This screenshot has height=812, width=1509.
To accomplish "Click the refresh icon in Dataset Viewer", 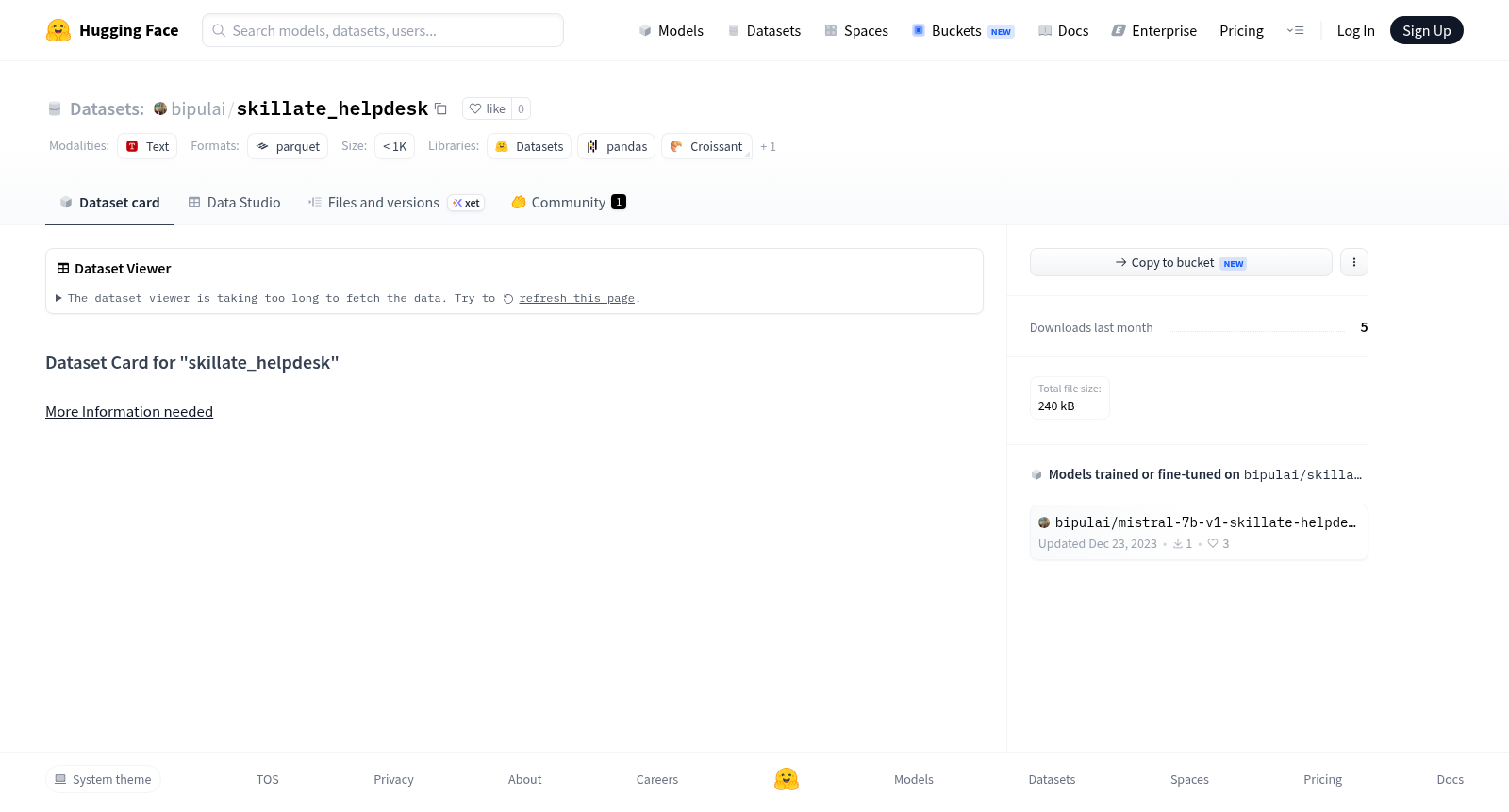I will click(508, 299).
